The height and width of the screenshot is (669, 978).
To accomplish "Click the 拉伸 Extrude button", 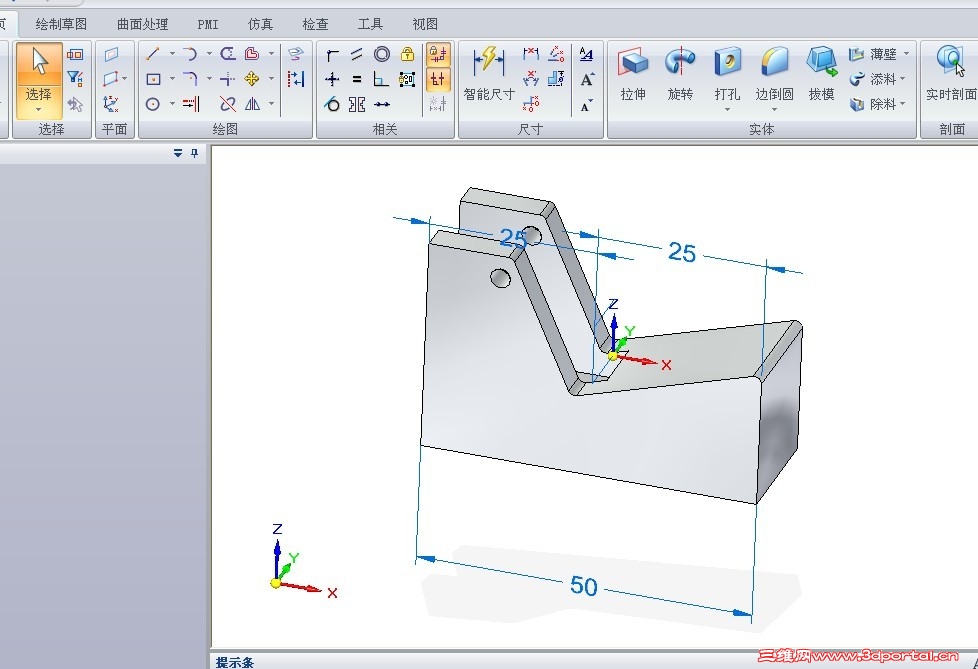I will [x=633, y=75].
